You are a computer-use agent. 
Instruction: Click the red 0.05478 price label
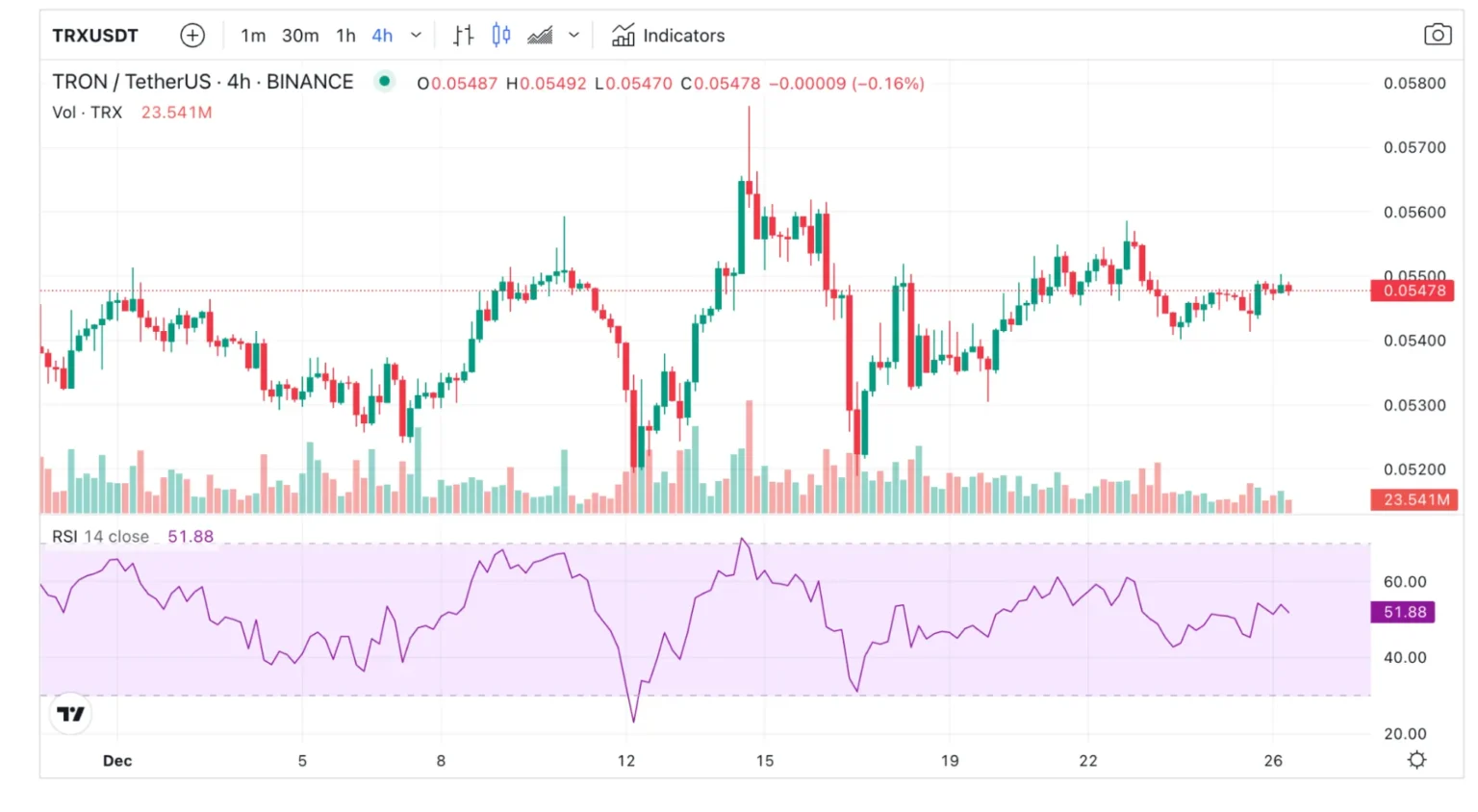[x=1412, y=292]
